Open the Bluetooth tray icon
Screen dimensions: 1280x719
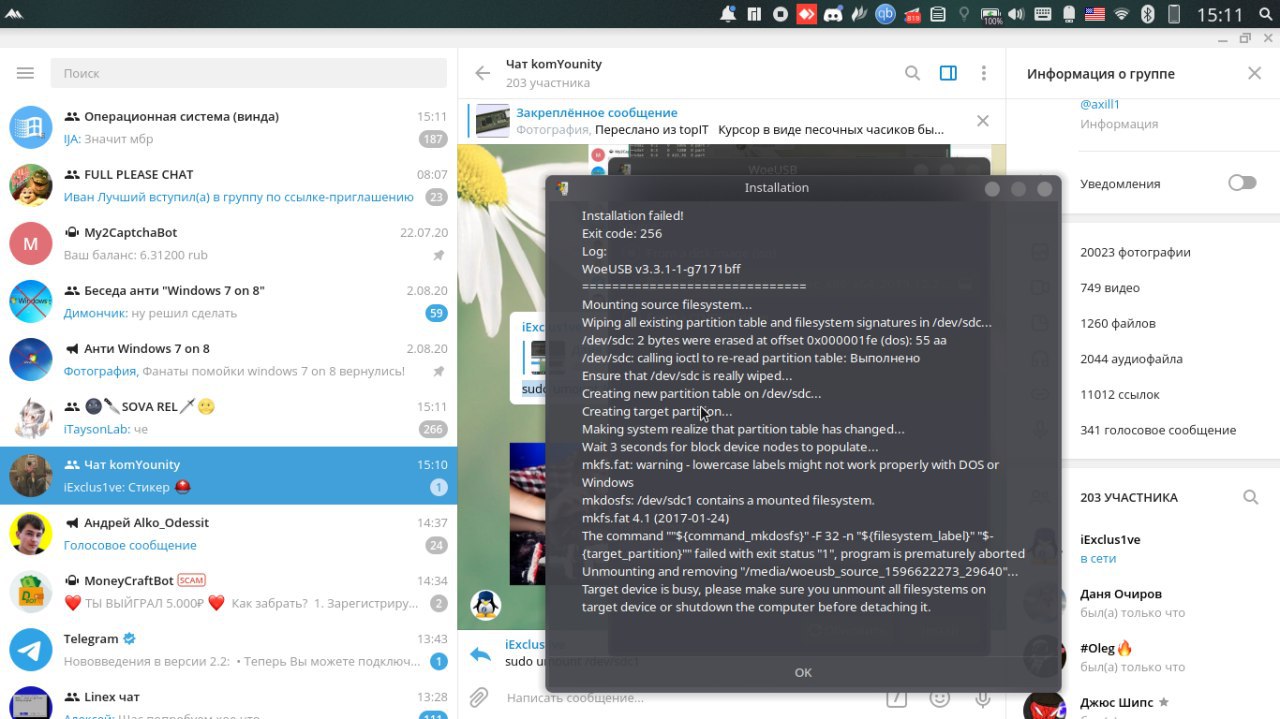[1148, 14]
